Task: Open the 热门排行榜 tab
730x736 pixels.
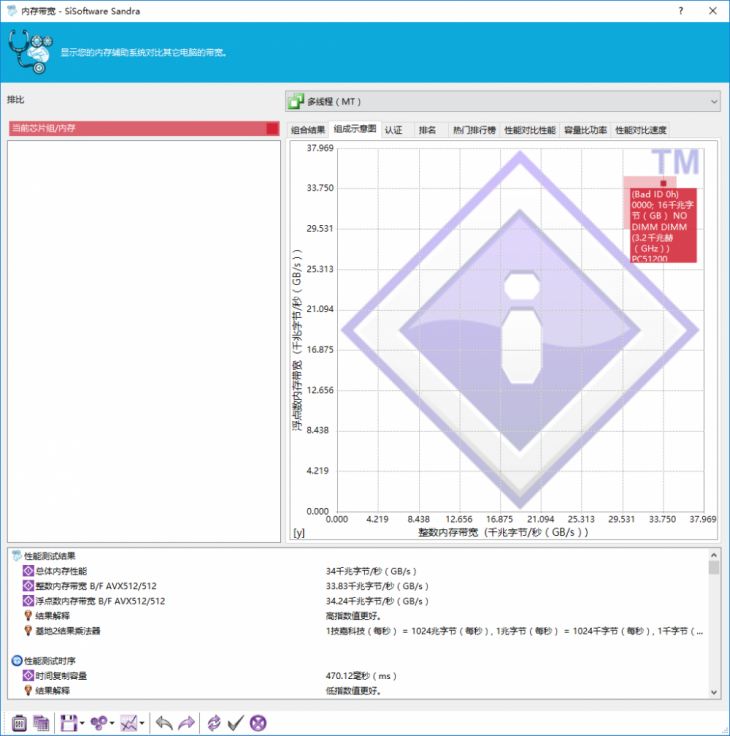Action: click(x=474, y=130)
